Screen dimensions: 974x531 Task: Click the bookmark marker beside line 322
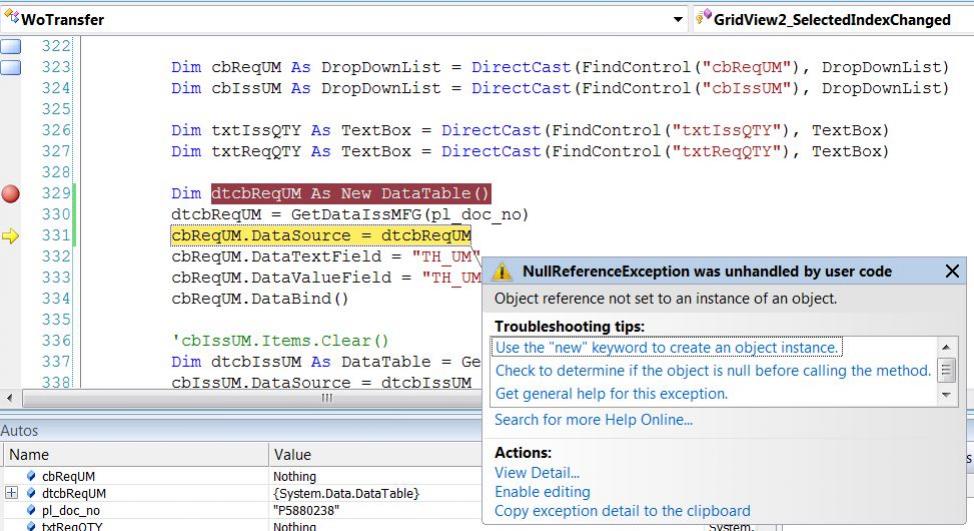point(11,46)
